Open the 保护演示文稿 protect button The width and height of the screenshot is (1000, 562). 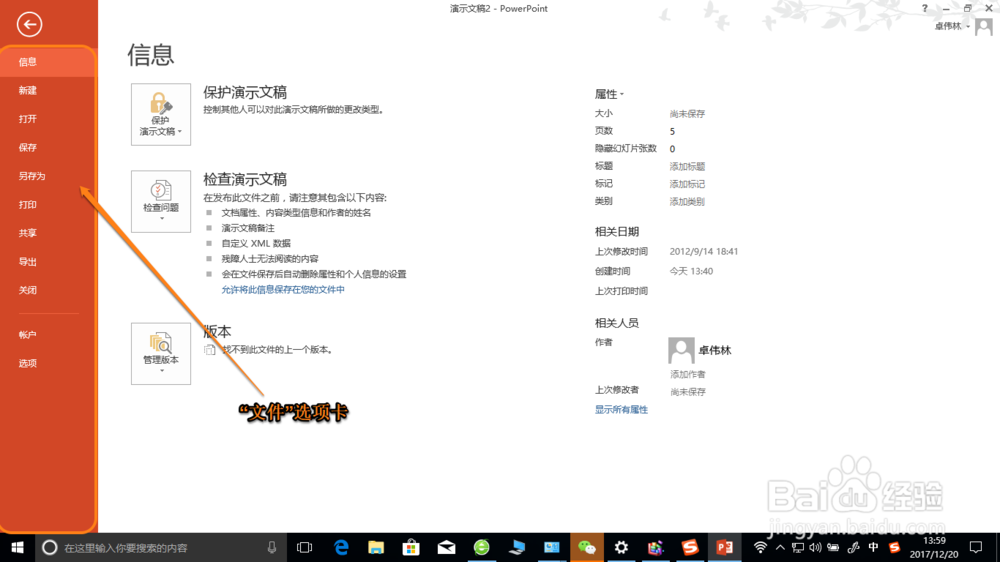point(161,114)
